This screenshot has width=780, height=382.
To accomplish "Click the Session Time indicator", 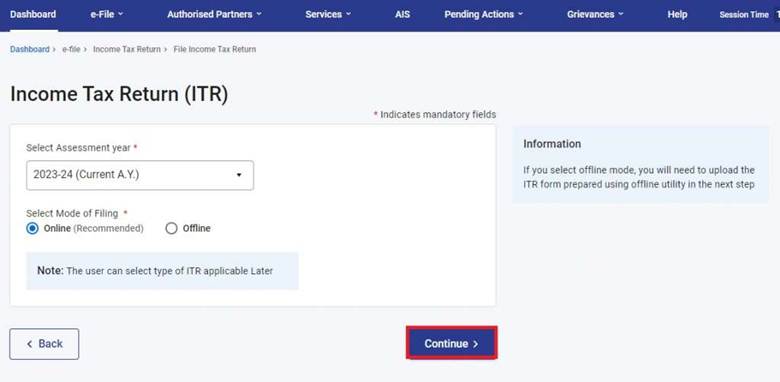I will [744, 14].
